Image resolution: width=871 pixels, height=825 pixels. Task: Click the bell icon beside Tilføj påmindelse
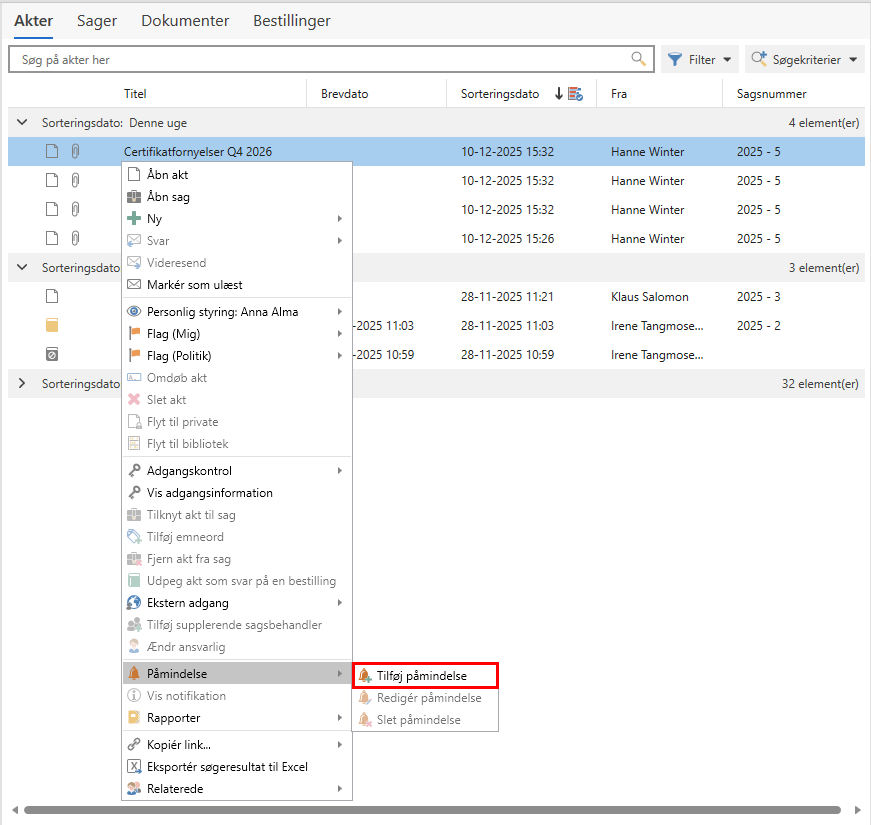click(x=364, y=676)
